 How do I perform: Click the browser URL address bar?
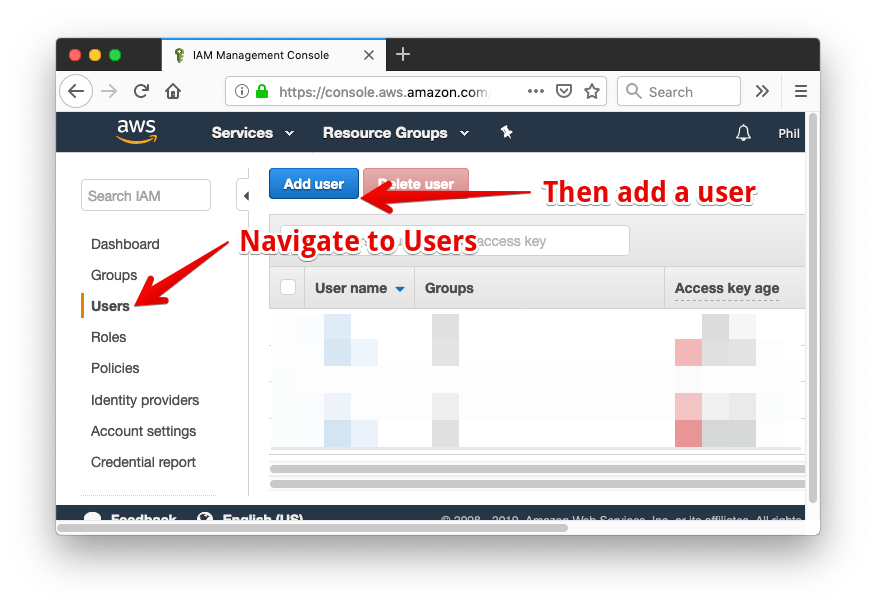click(416, 91)
